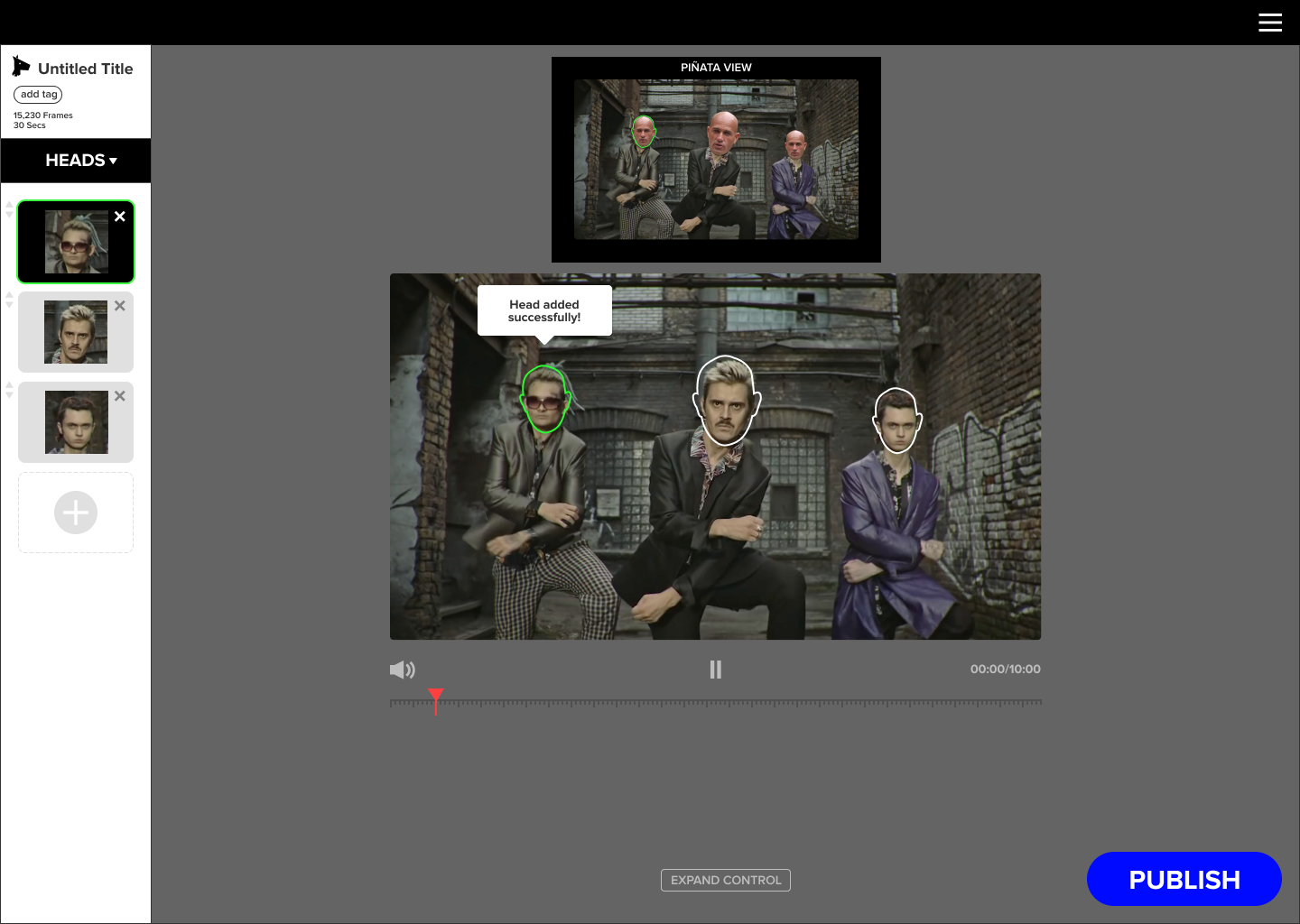
Task: Remove the third dark-haired head
Action: pyautogui.click(x=120, y=396)
